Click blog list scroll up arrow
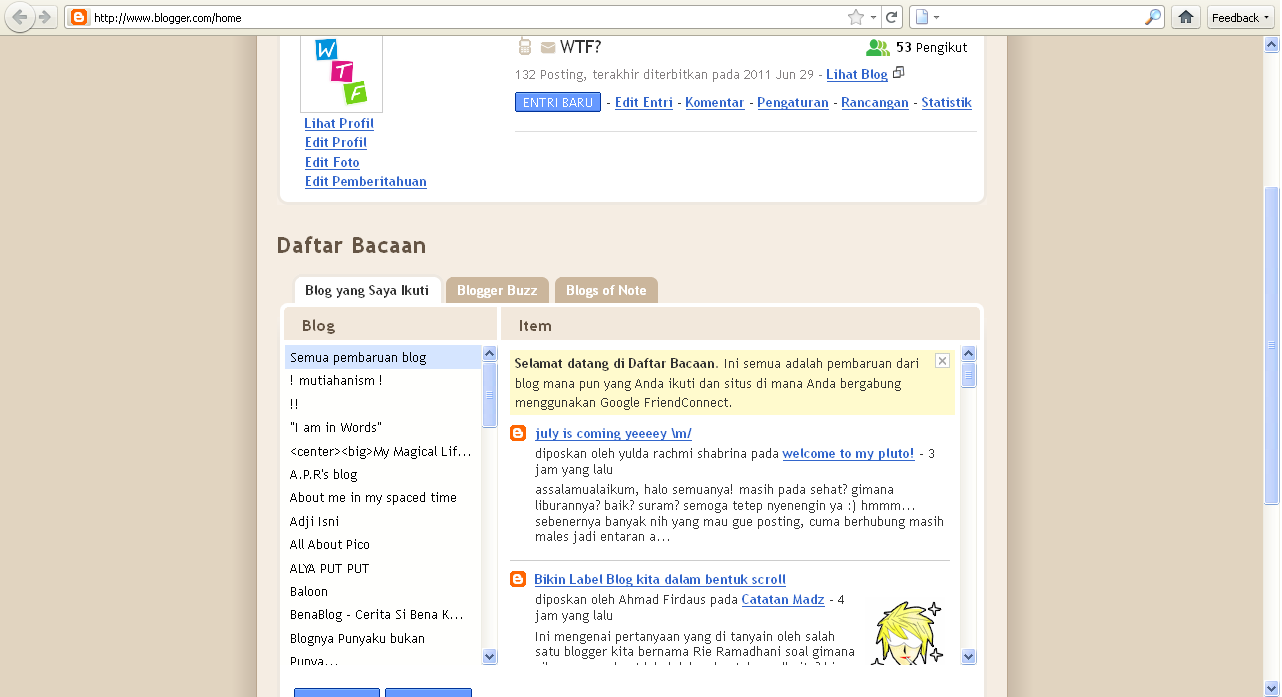 [x=489, y=353]
